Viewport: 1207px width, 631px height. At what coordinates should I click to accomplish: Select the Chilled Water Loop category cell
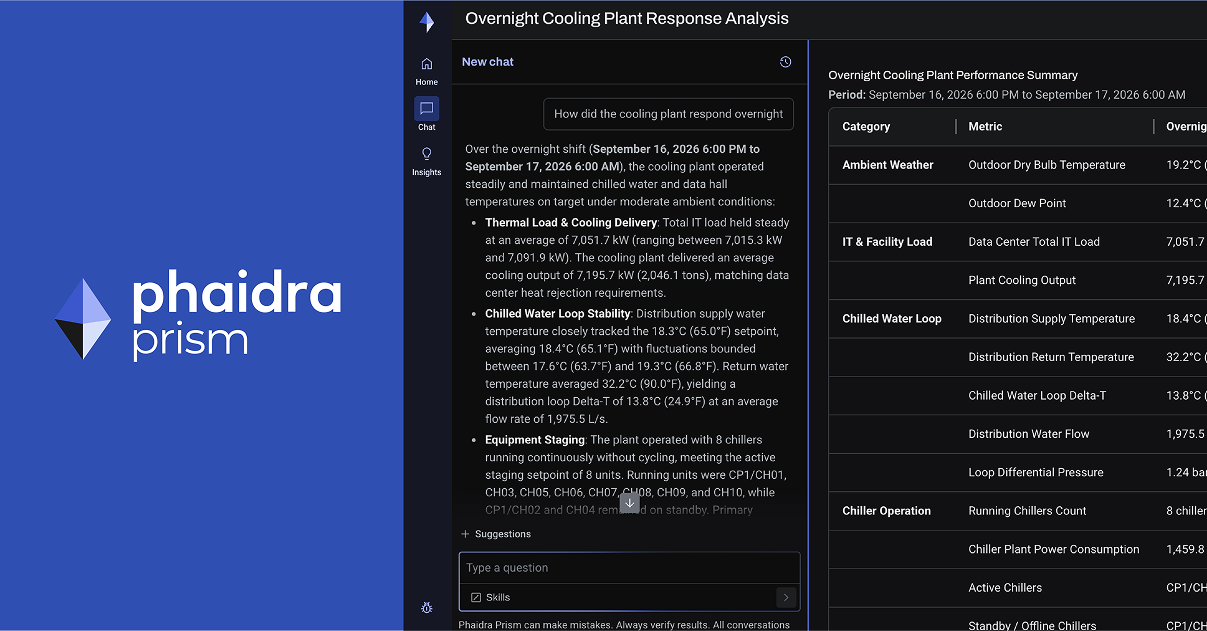tap(892, 319)
